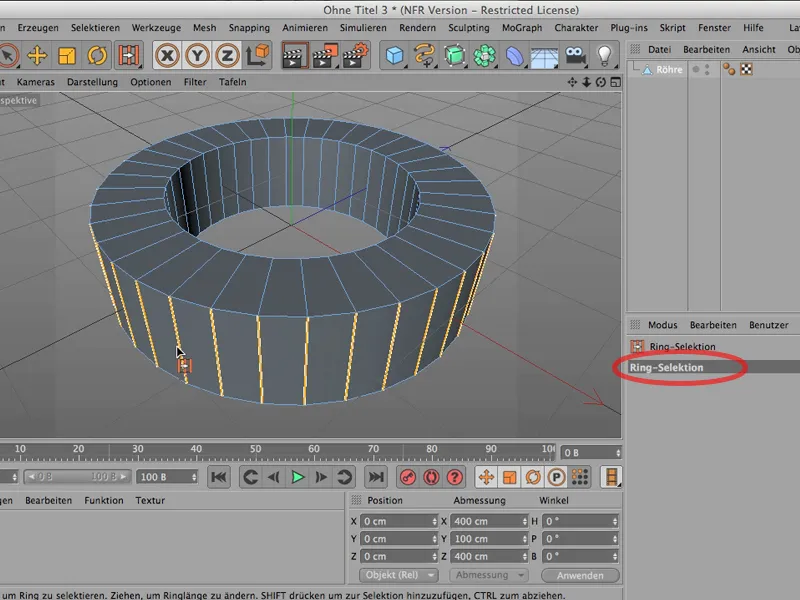This screenshot has height=600, width=800.
Task: Render the current viewport
Action: pos(294,57)
